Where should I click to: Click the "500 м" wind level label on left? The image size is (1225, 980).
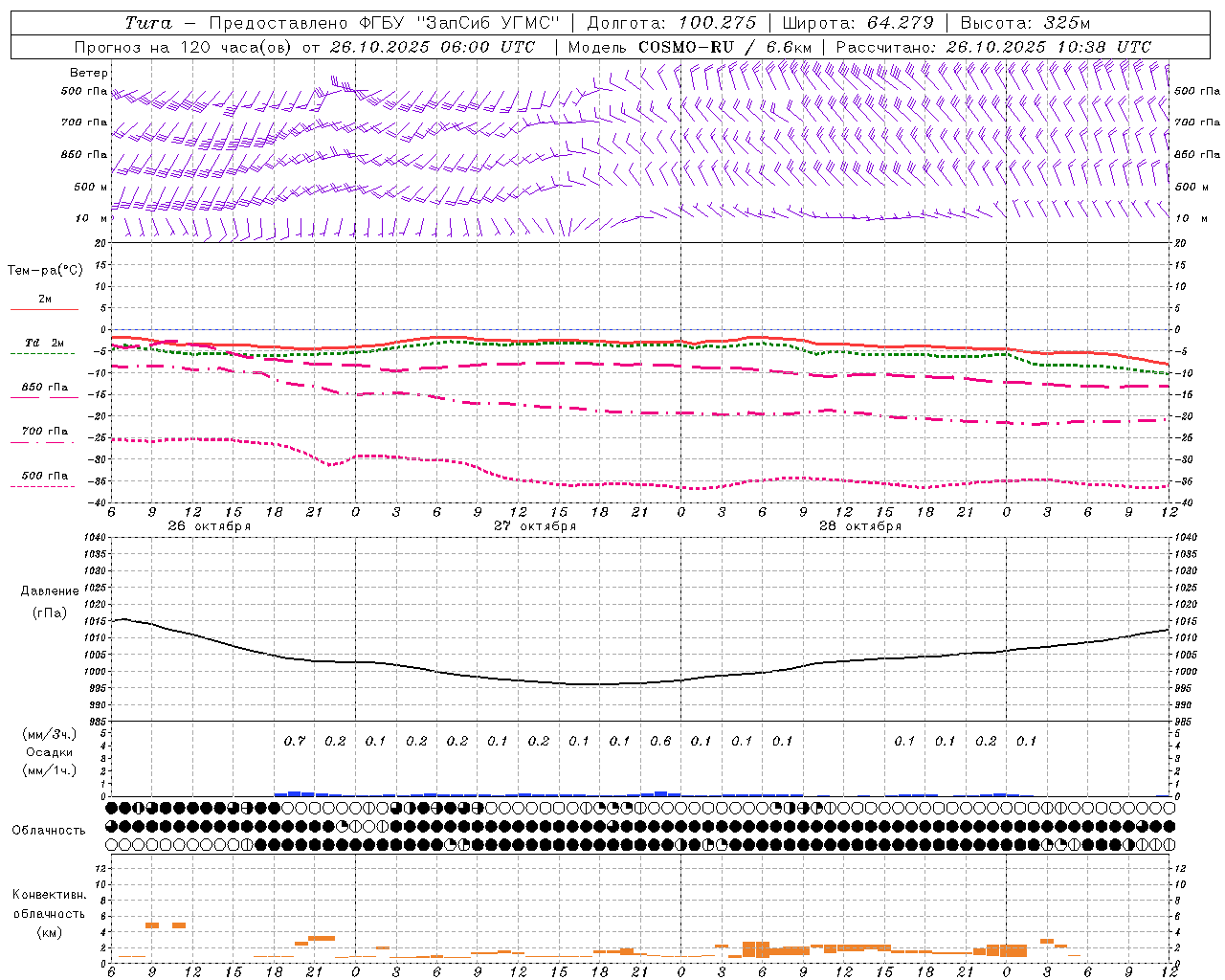[x=90, y=187]
